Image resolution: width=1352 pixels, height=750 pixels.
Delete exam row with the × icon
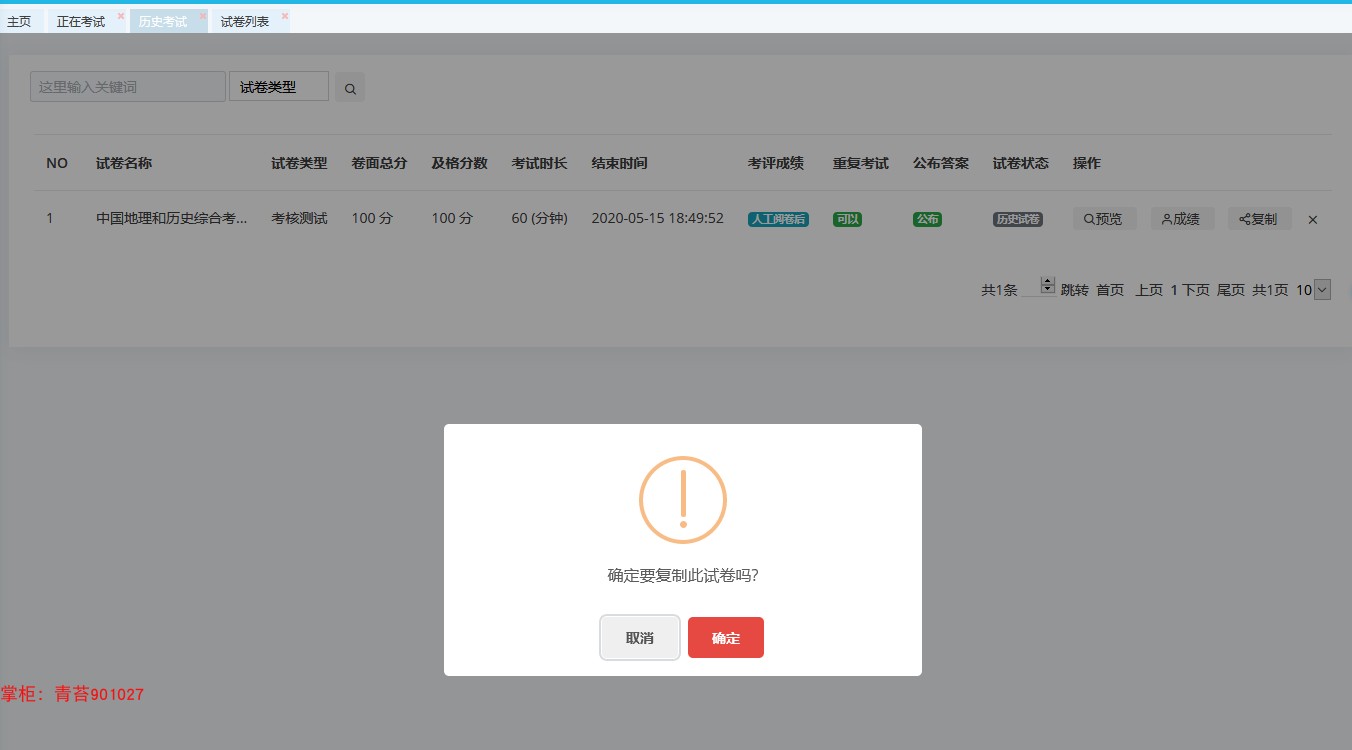[1313, 220]
